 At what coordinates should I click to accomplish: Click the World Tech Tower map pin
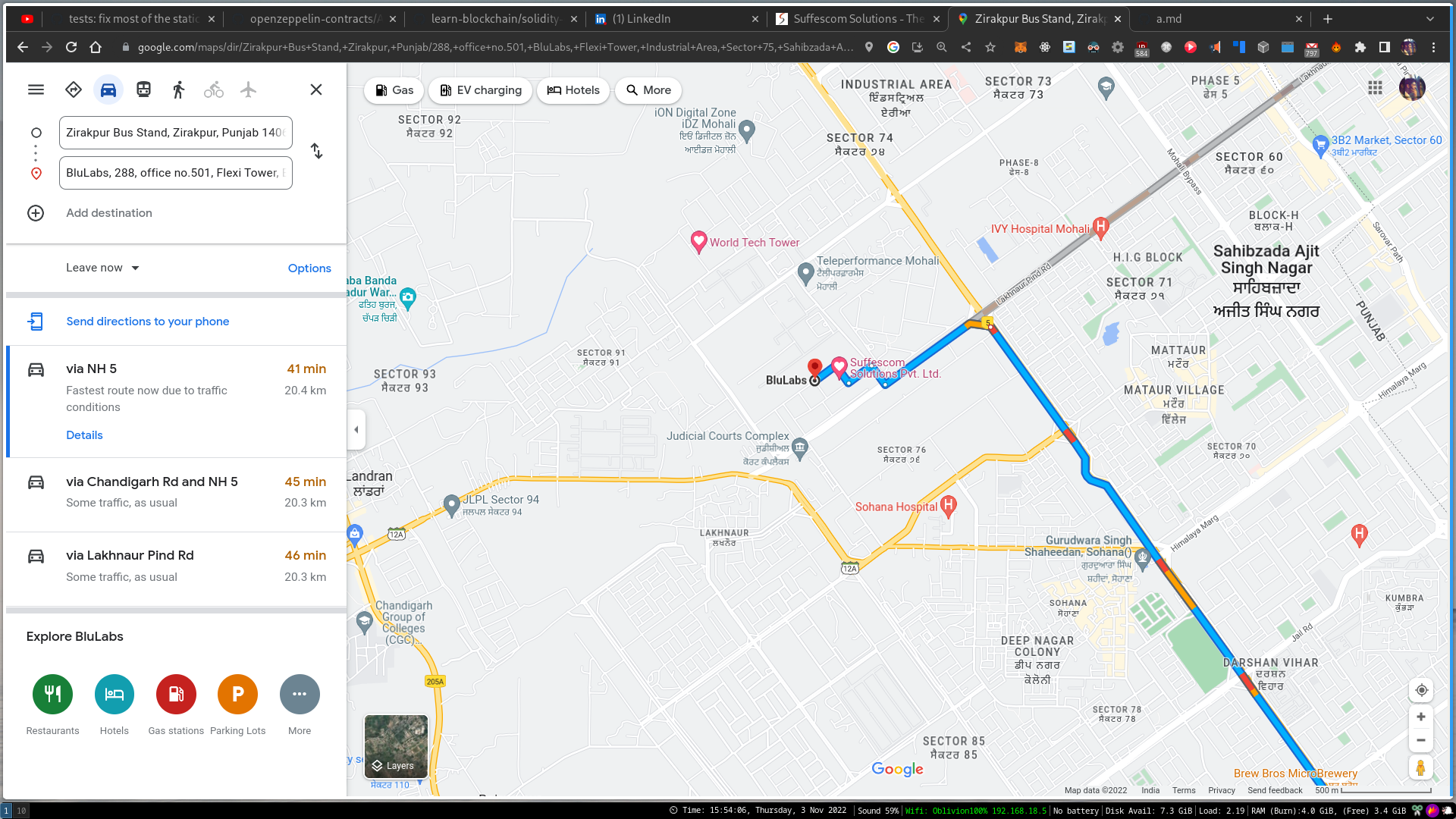click(698, 242)
